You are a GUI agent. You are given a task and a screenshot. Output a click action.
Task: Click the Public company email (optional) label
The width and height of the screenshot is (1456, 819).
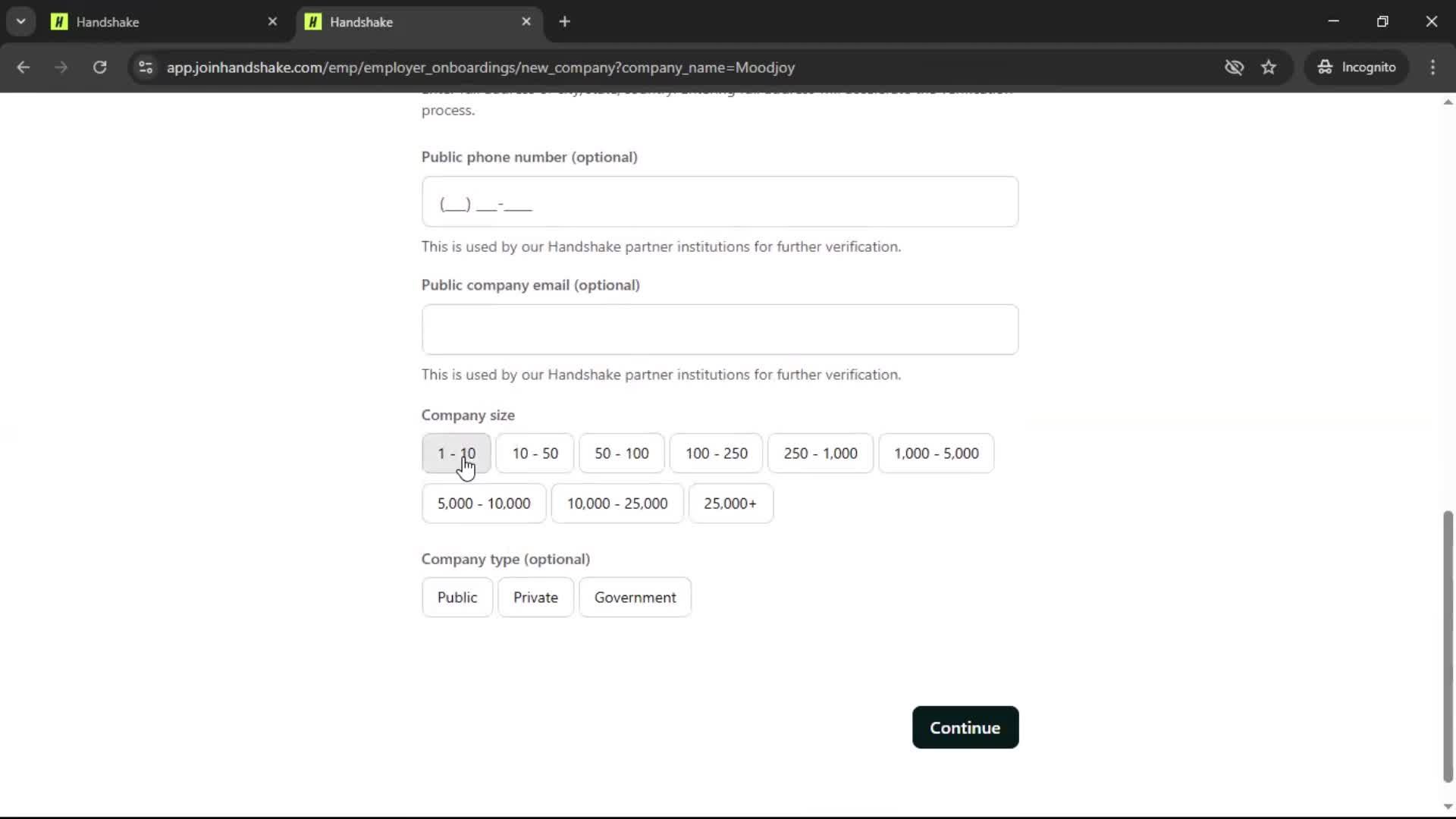[531, 285]
